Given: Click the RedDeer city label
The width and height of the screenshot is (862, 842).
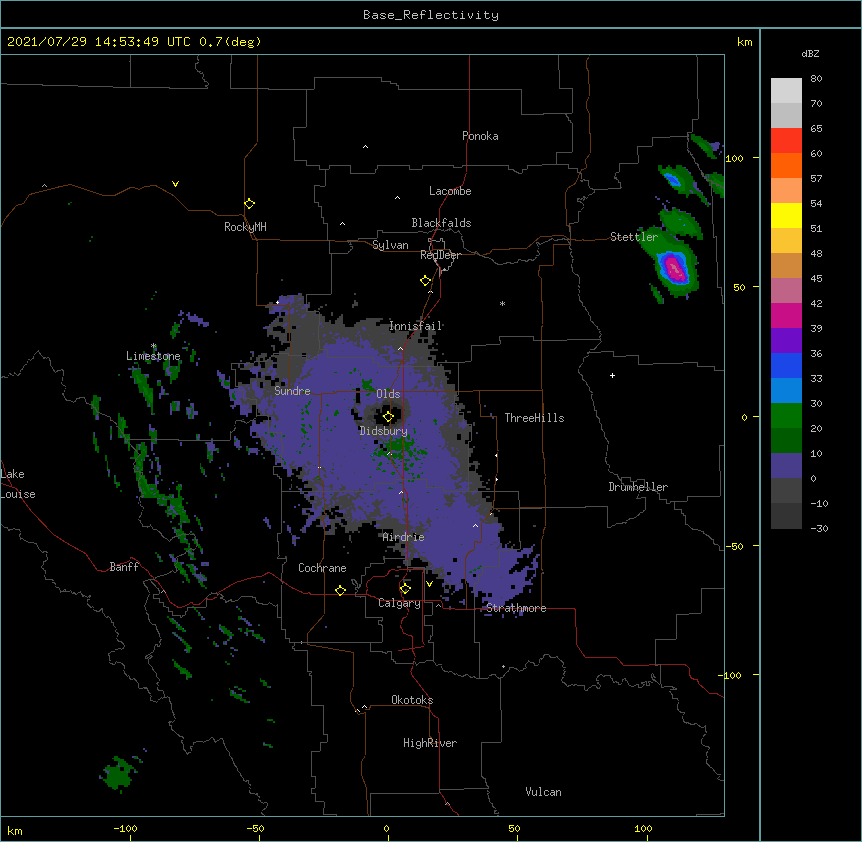Looking at the screenshot, I should coord(440,255).
